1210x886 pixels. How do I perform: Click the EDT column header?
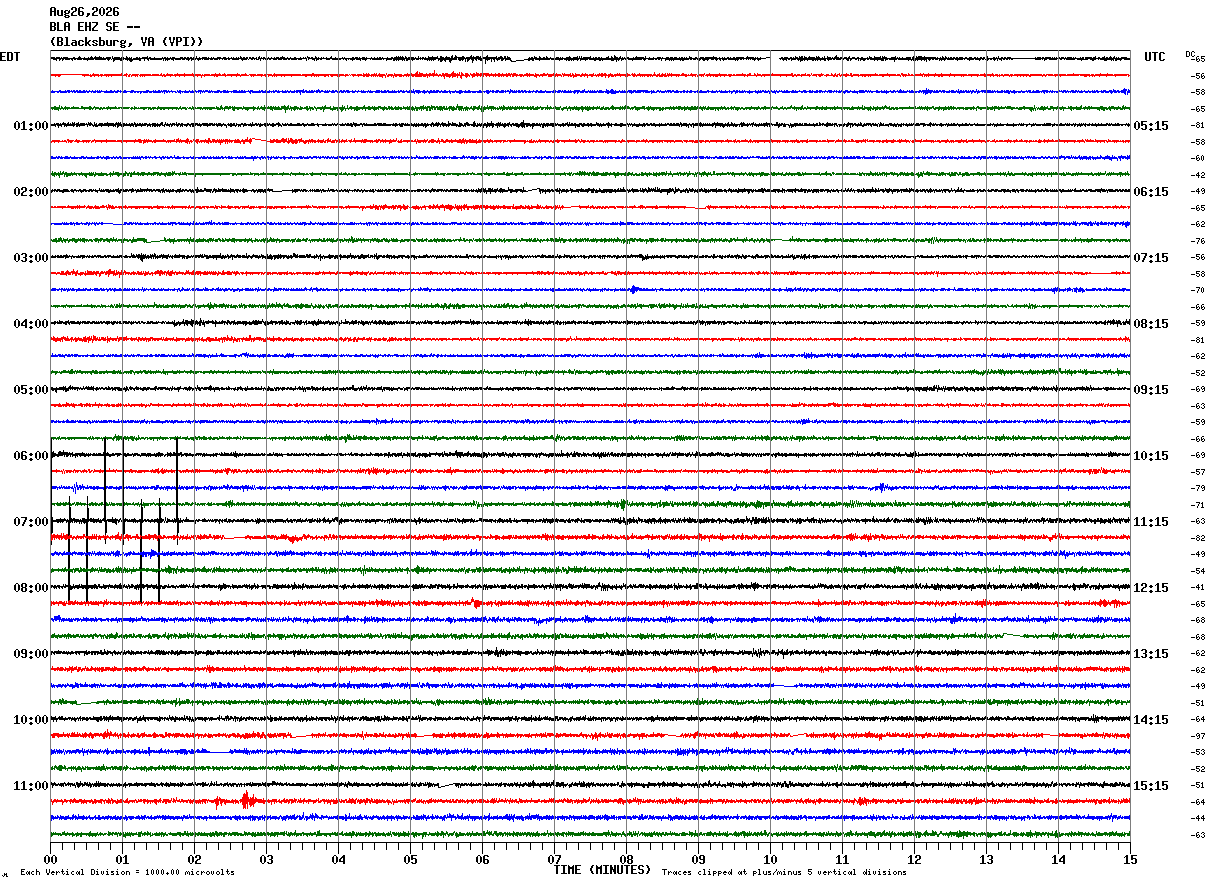pyautogui.click(x=10, y=57)
